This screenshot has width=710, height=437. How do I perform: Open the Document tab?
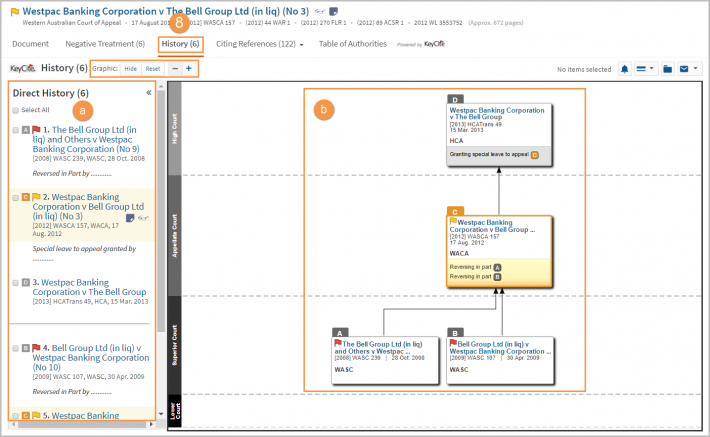click(30, 44)
